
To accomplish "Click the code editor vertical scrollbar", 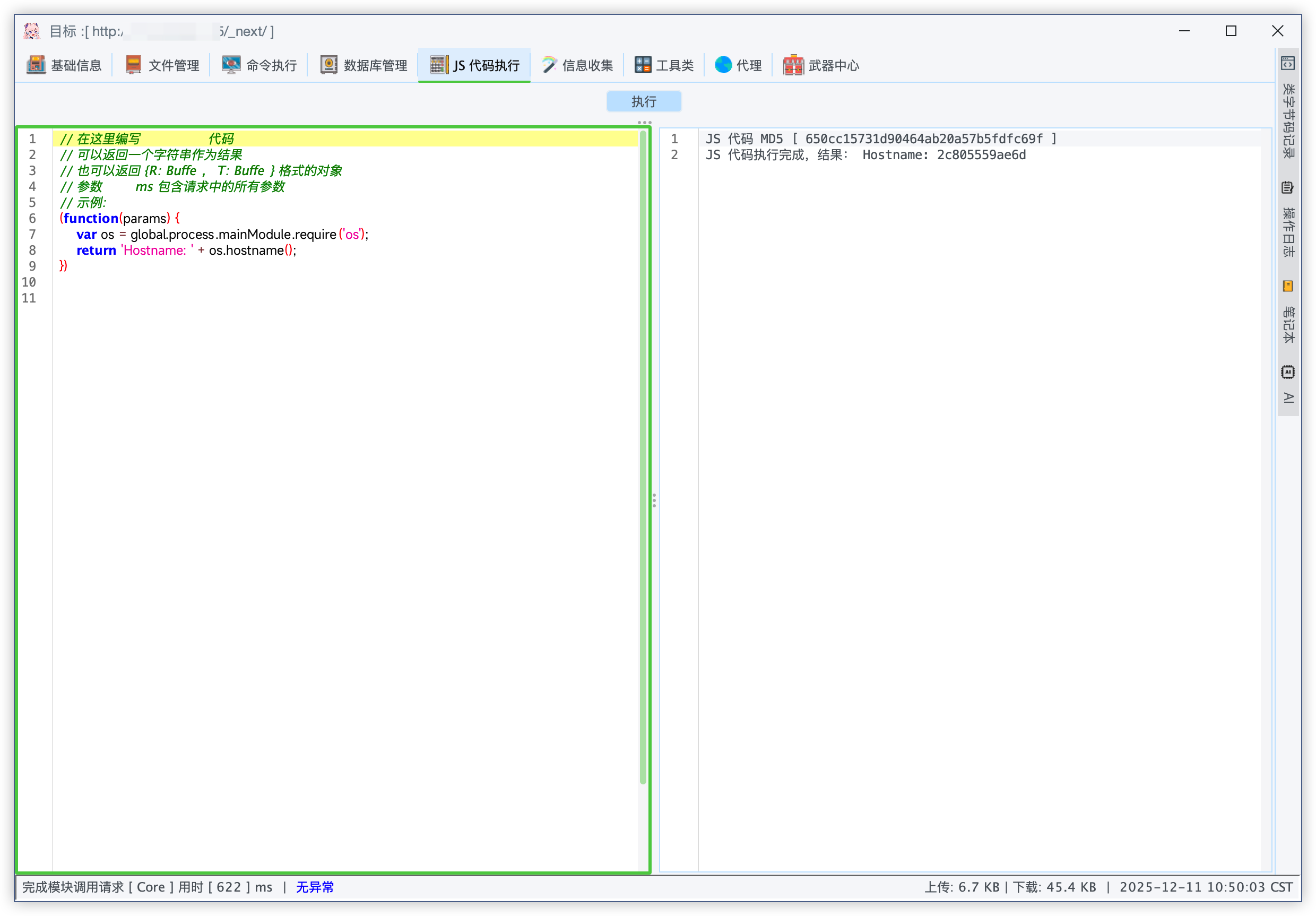I will [x=643, y=459].
